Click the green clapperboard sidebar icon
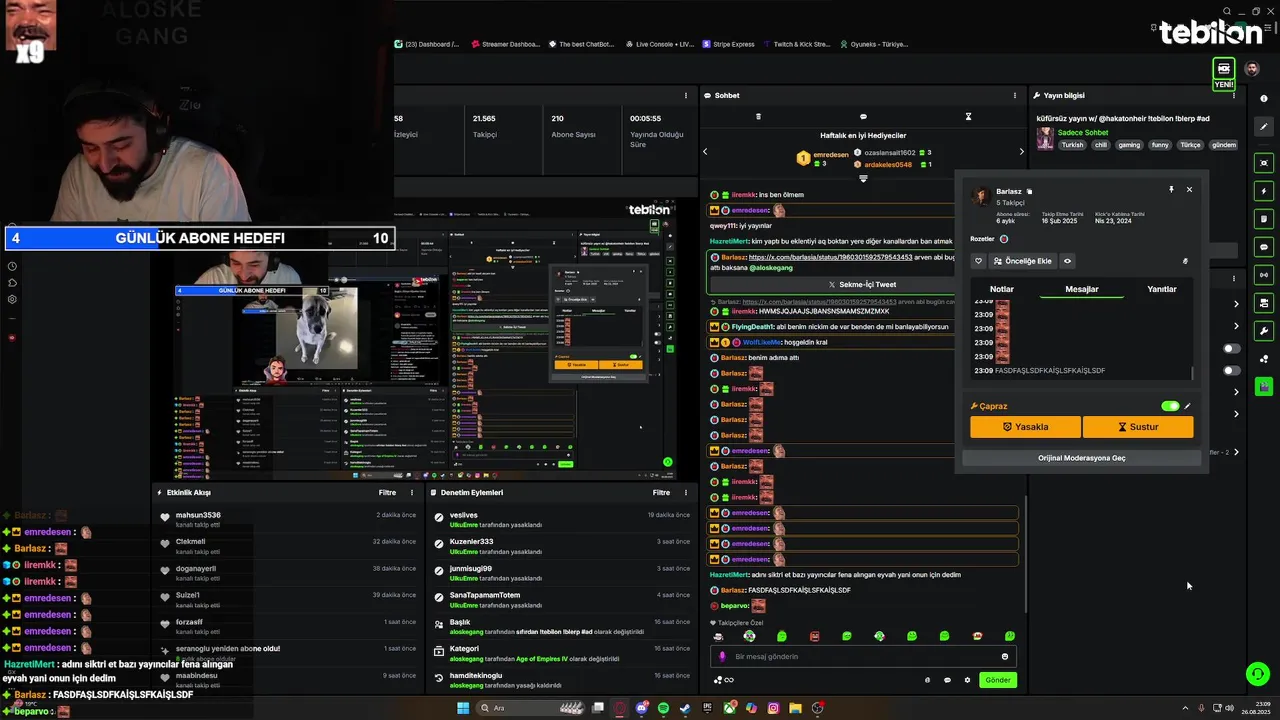This screenshot has width=1280, height=720. coord(1264,386)
